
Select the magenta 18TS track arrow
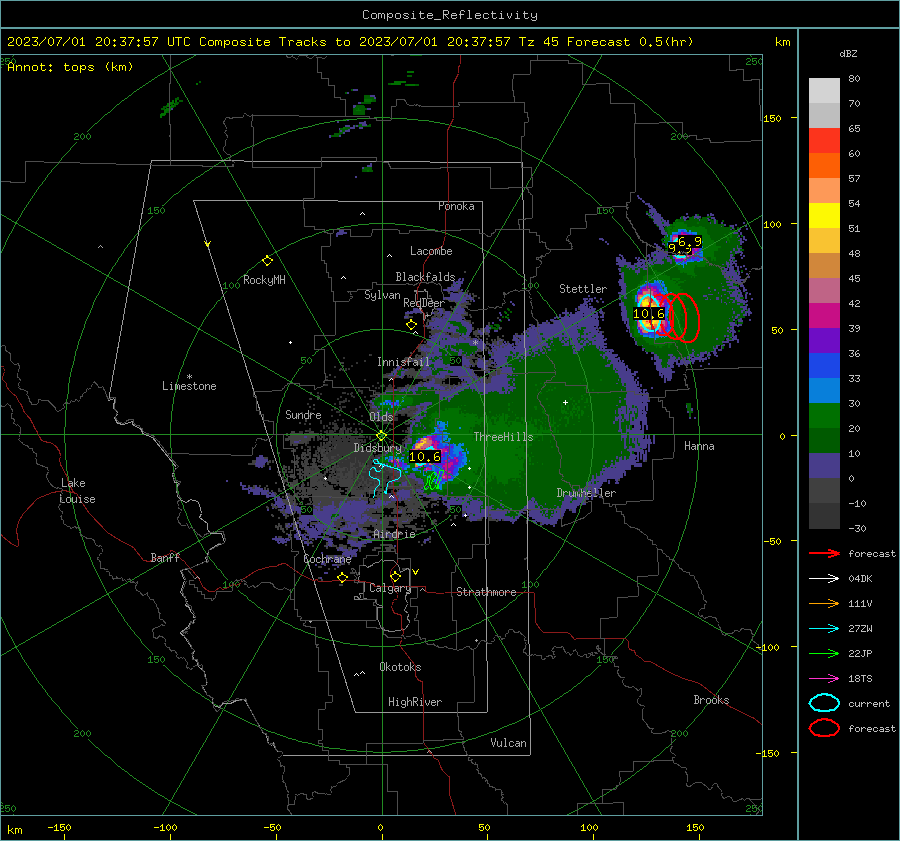(x=824, y=679)
